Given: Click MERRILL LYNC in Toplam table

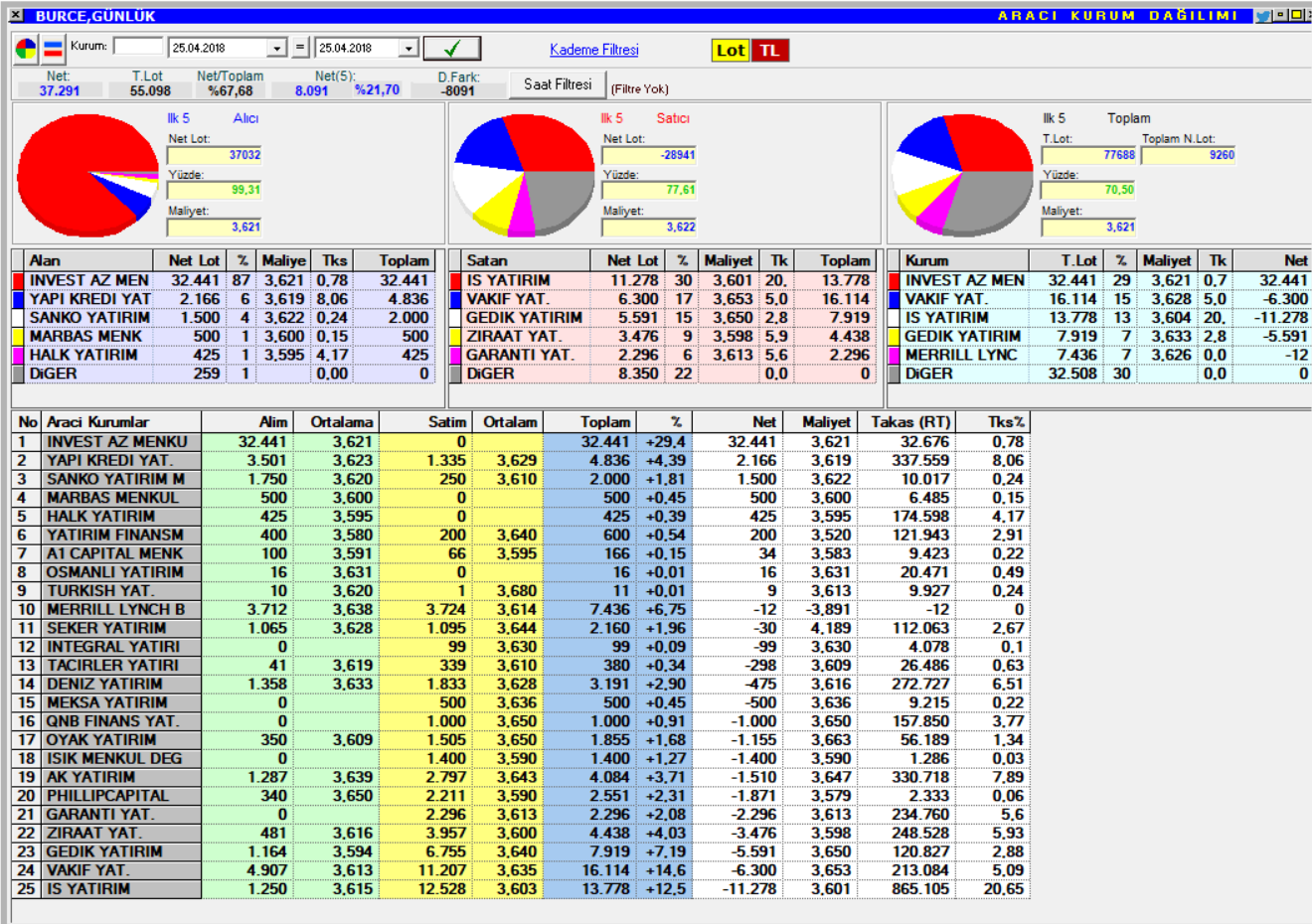Looking at the screenshot, I should (961, 355).
